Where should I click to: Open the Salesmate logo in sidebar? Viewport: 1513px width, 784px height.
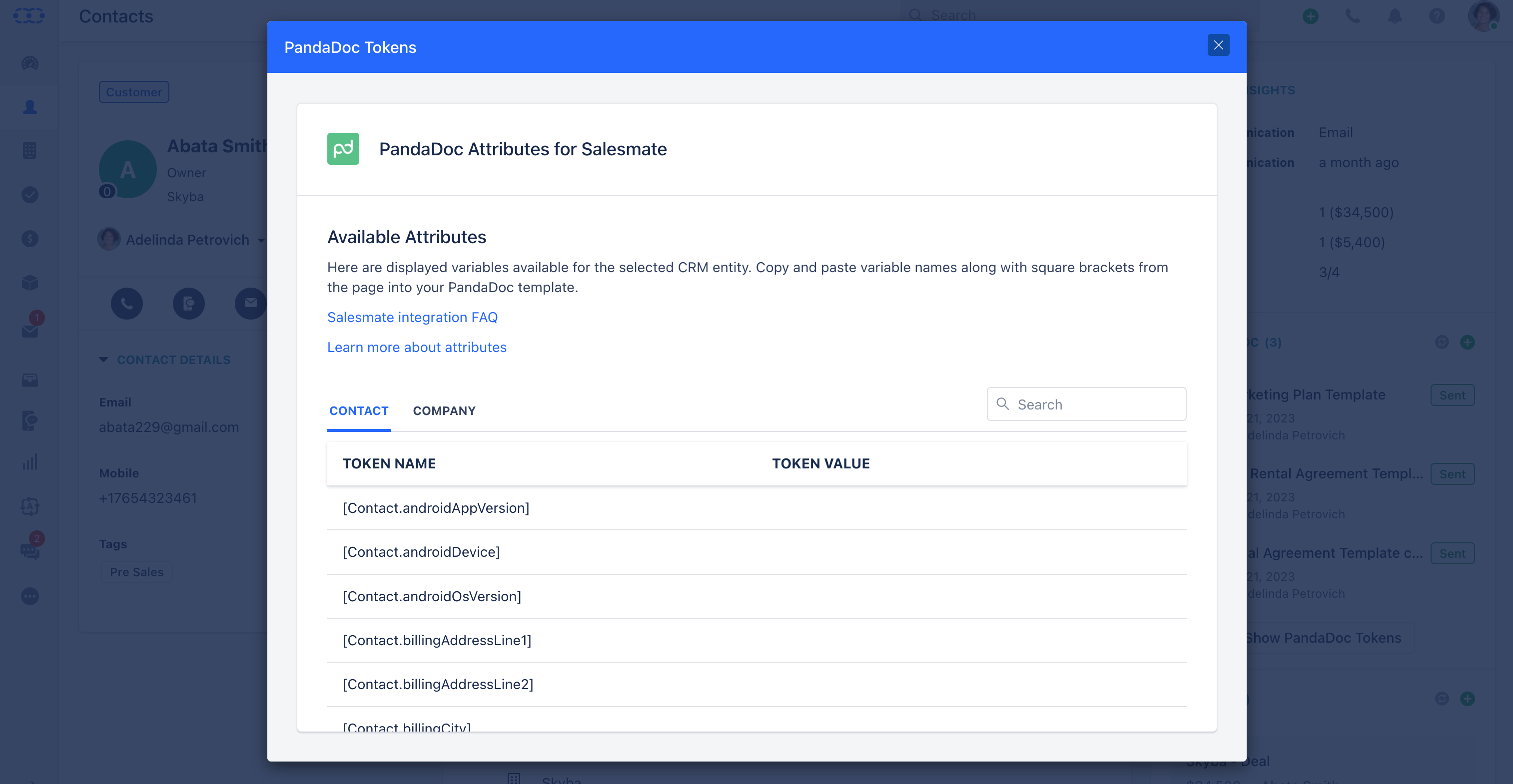tap(29, 15)
